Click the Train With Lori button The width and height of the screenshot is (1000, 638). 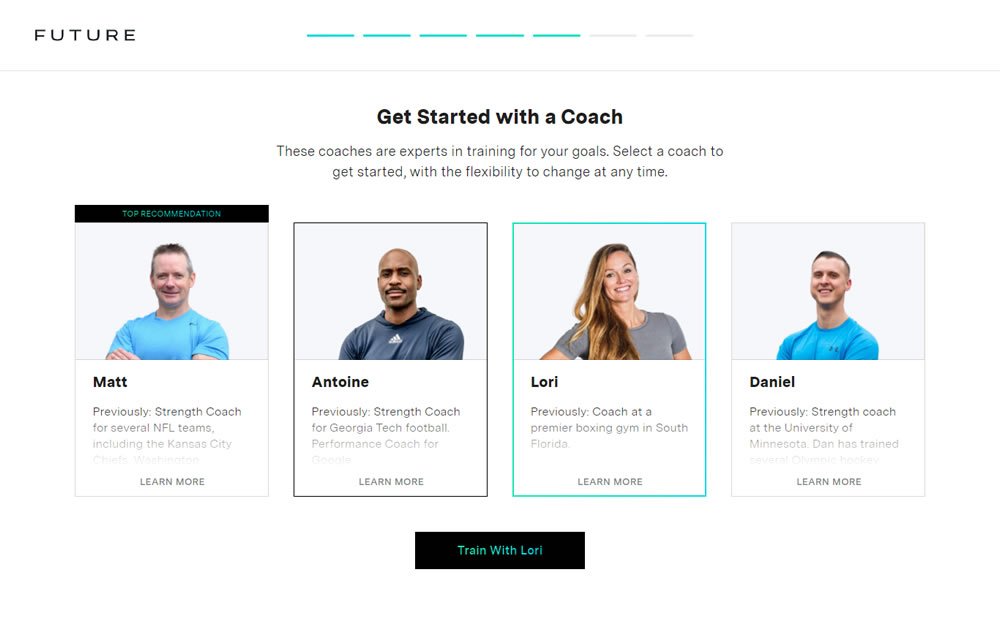[499, 550]
